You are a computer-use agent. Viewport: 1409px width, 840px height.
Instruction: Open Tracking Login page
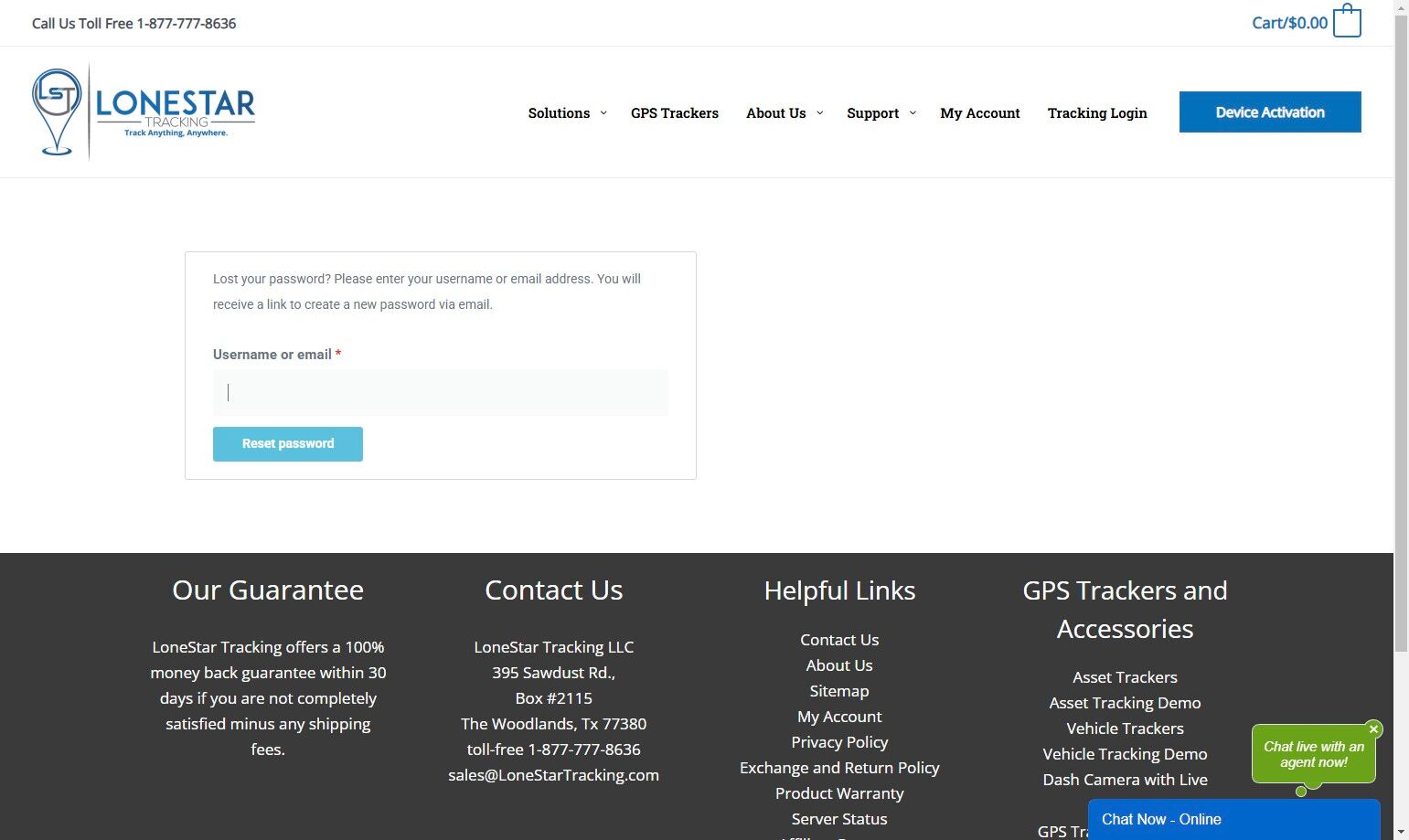1097,113
